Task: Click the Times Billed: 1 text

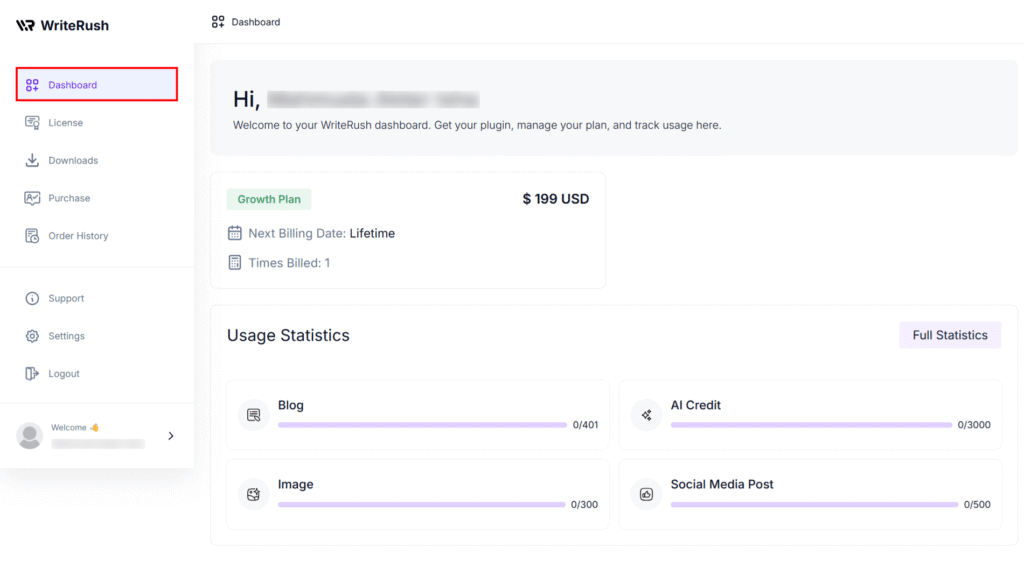Action: point(289,263)
